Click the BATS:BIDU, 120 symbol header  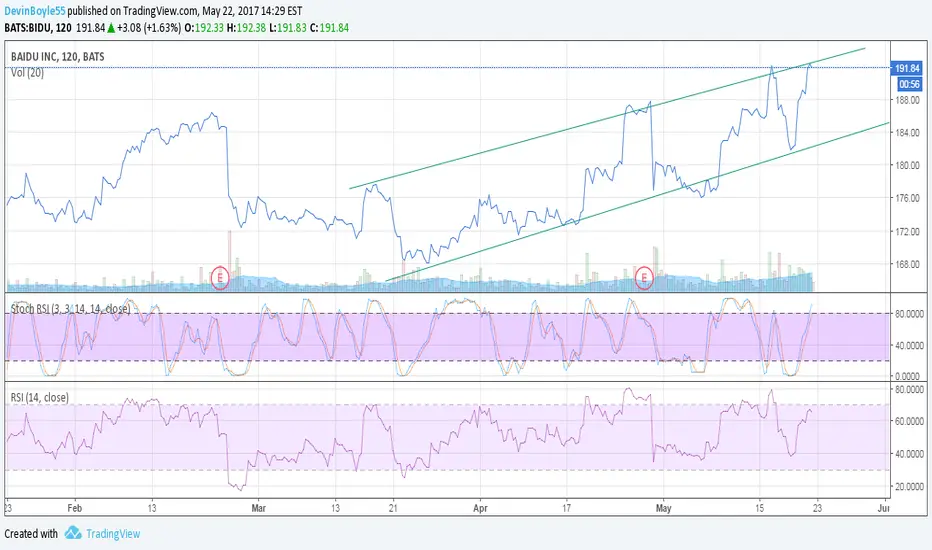click(38, 27)
